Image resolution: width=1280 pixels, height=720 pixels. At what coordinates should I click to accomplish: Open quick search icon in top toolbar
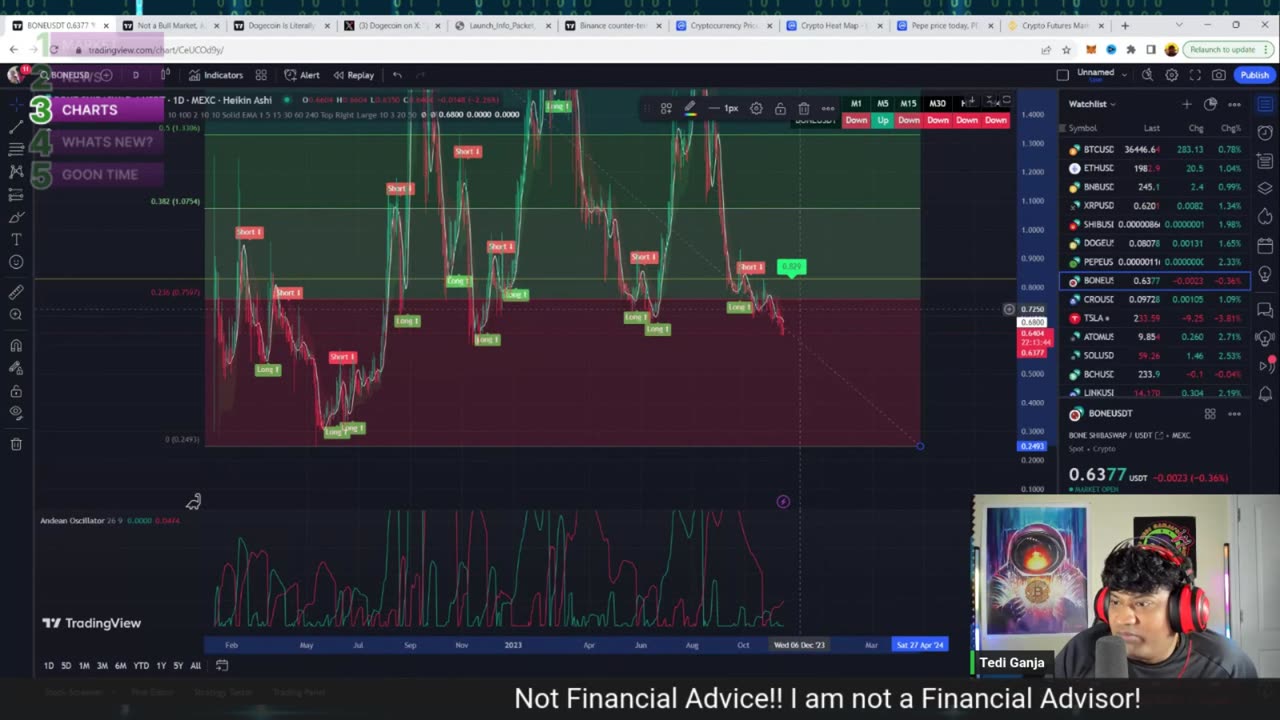[1147, 75]
